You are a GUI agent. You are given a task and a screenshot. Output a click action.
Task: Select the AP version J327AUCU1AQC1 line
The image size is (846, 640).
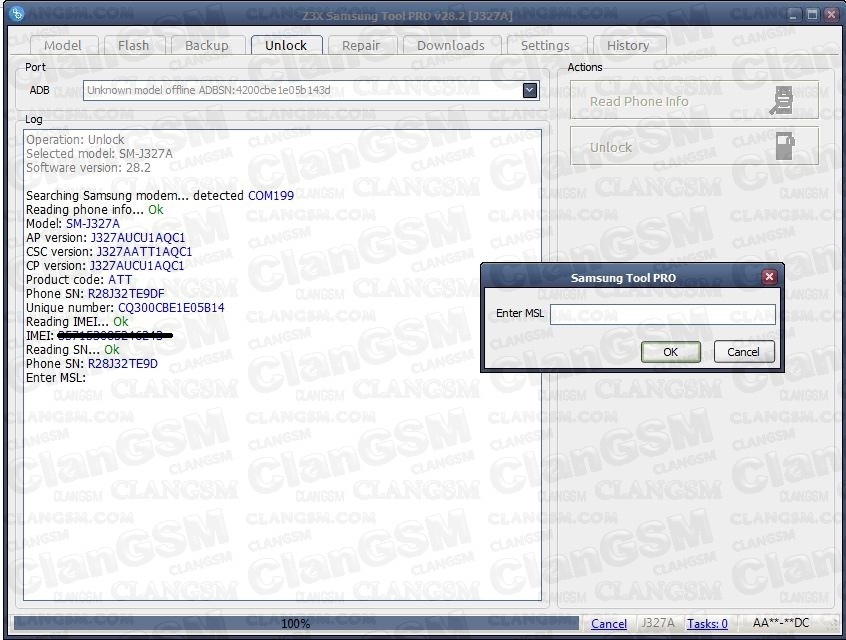click(x=106, y=237)
